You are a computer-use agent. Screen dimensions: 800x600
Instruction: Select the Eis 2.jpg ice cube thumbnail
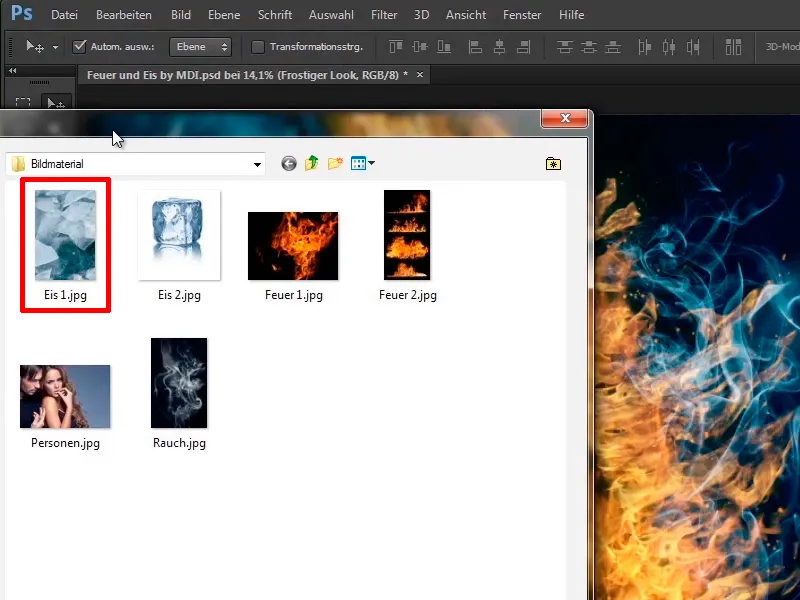click(x=179, y=235)
